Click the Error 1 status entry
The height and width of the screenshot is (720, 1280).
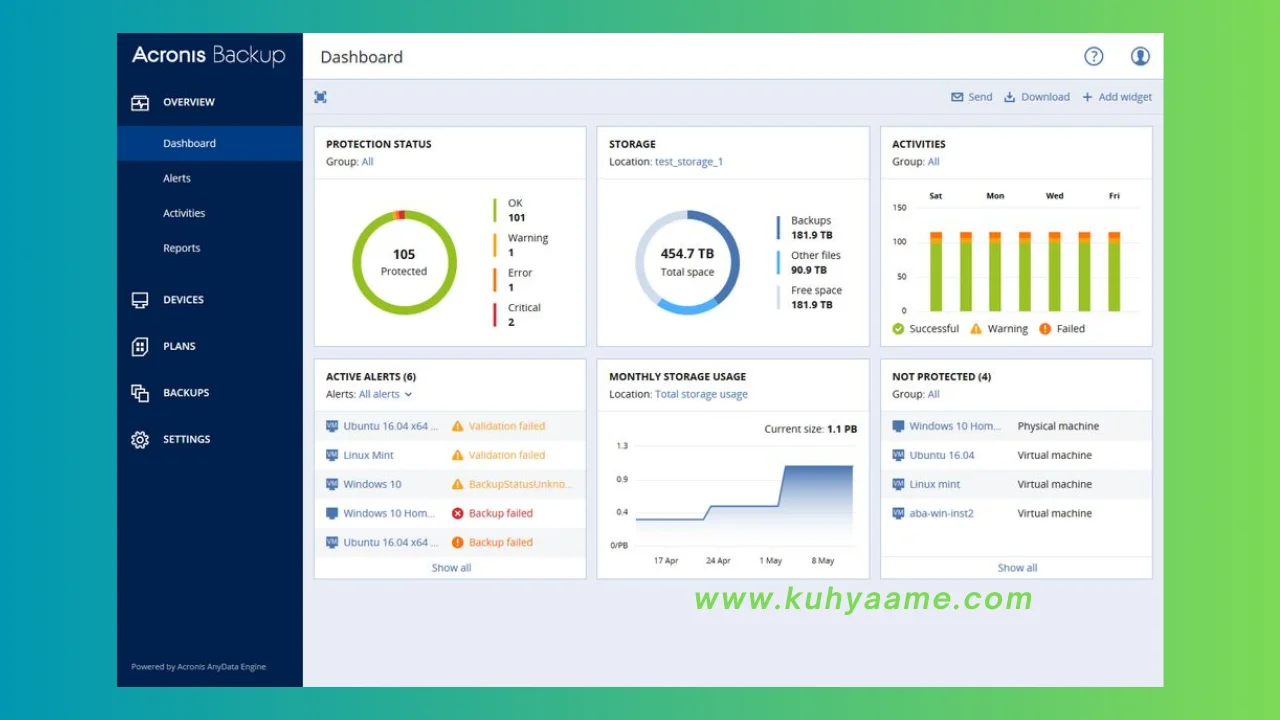point(520,280)
